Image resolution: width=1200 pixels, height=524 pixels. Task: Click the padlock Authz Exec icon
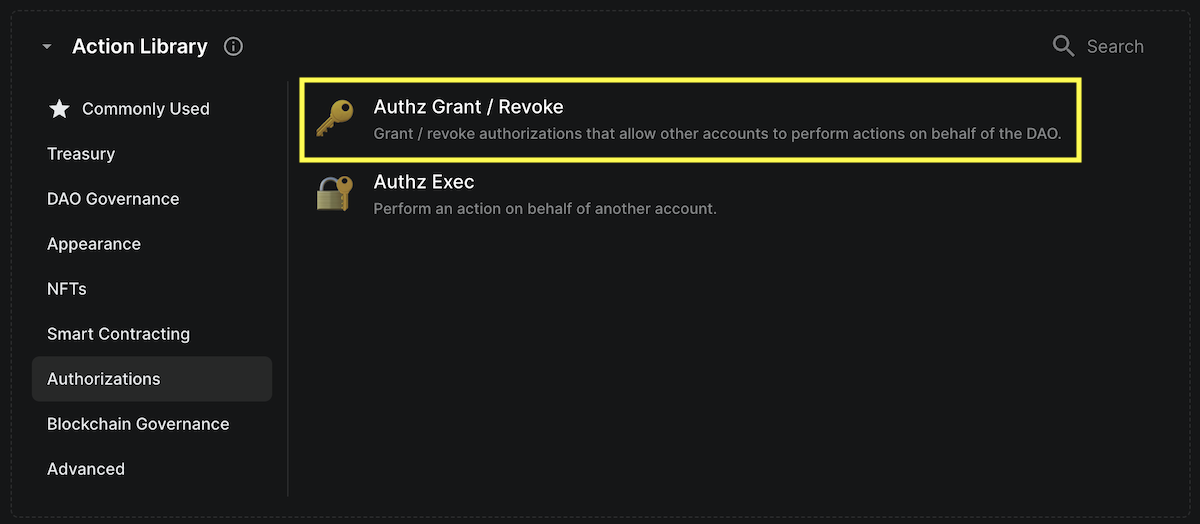coord(335,194)
